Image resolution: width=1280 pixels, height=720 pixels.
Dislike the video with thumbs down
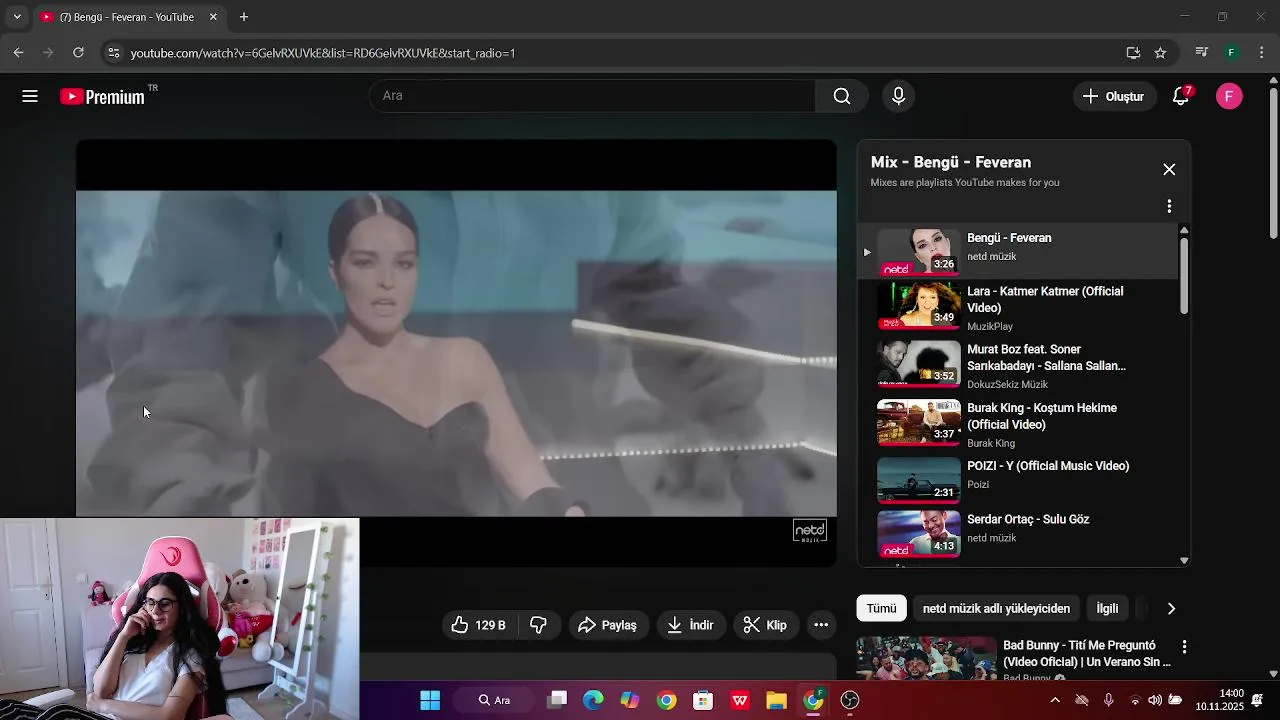coord(539,625)
